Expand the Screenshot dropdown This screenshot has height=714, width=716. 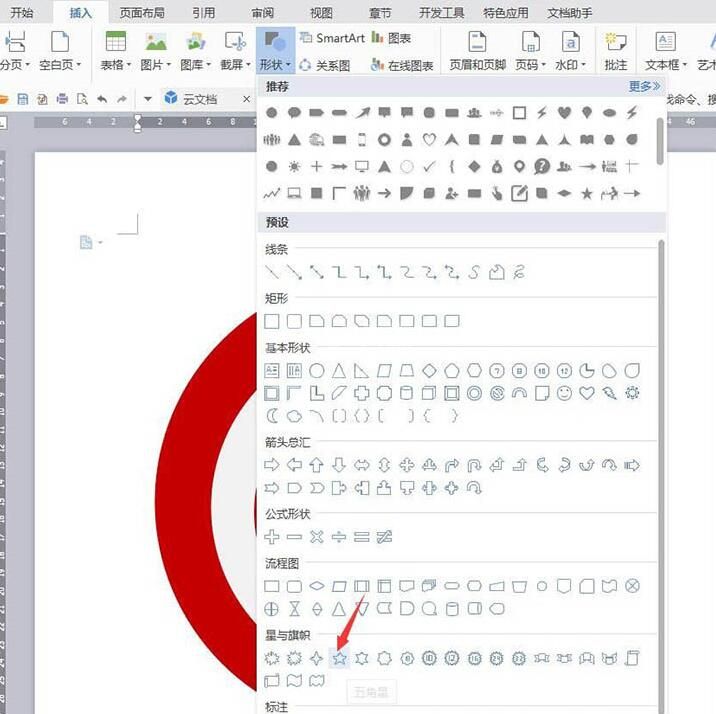[x=236, y=50]
